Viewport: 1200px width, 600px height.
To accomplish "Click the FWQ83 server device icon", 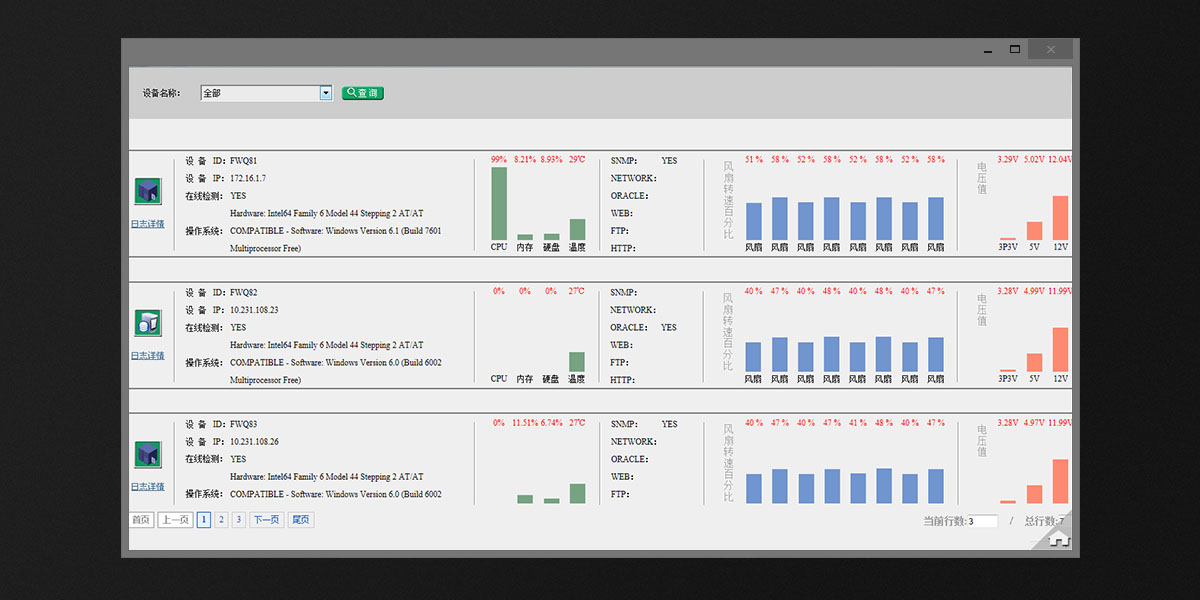I will (147, 455).
